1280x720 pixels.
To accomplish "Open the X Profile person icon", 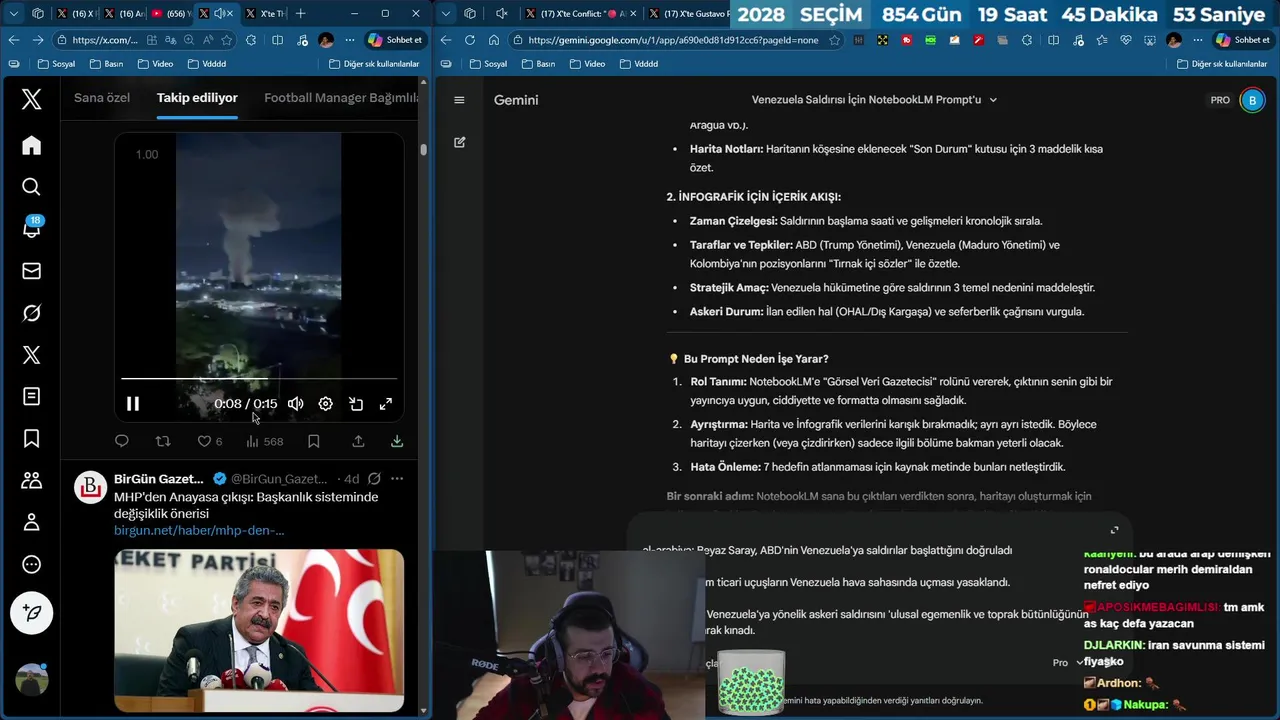I will click(x=31, y=522).
